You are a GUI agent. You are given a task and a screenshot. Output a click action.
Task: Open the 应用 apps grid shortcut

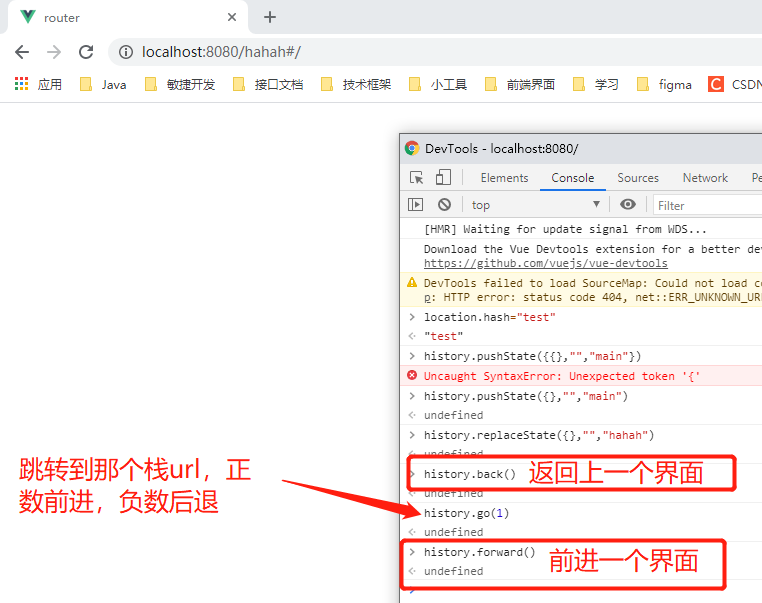pyautogui.click(x=38, y=84)
